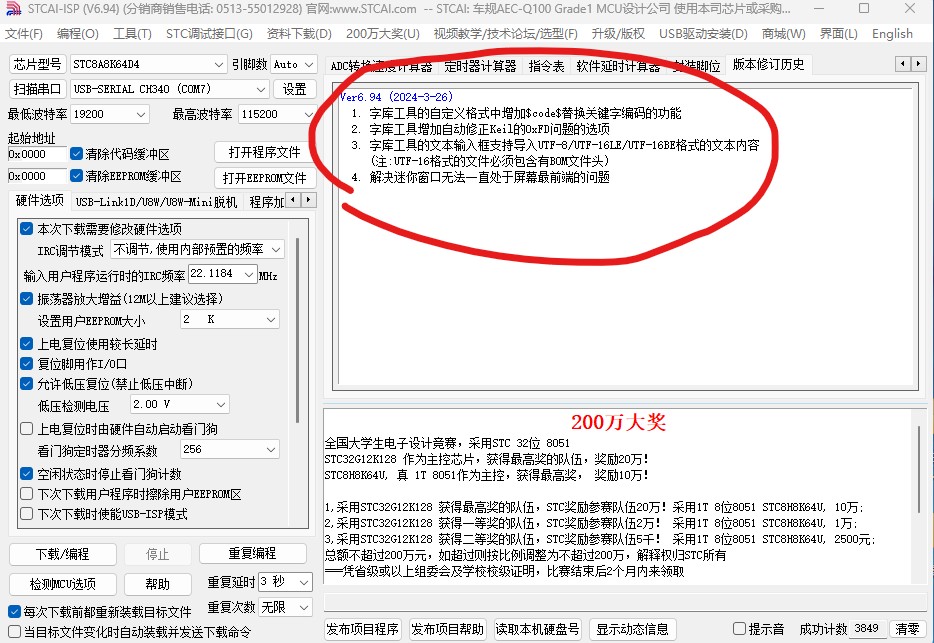Viewport: 934px width, 643px height.
Task: Toggle 允许低压复位(禁止低压中断) checkbox
Action: pyautogui.click(x=26, y=383)
